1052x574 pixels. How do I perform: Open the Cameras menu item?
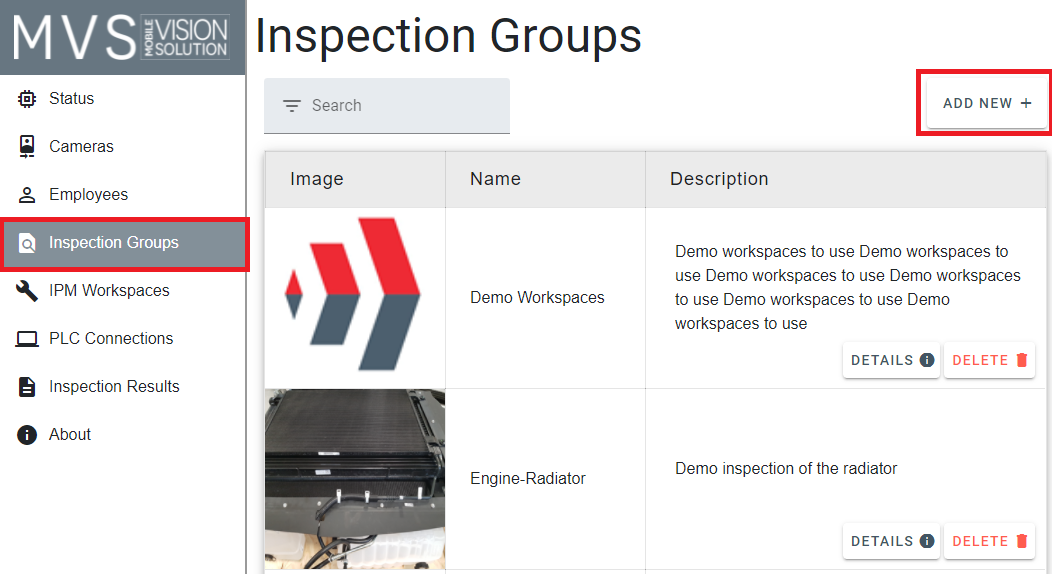(123, 146)
